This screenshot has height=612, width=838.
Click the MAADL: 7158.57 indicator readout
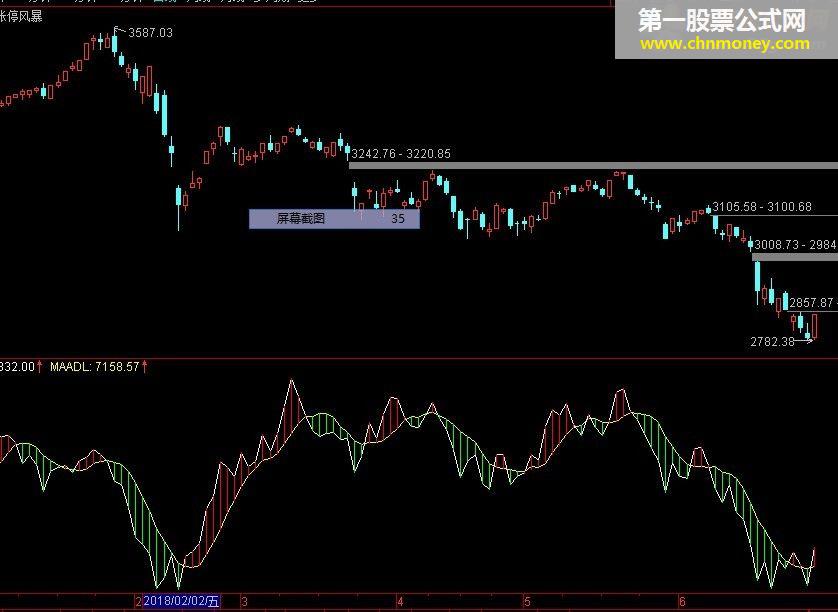tap(95, 367)
